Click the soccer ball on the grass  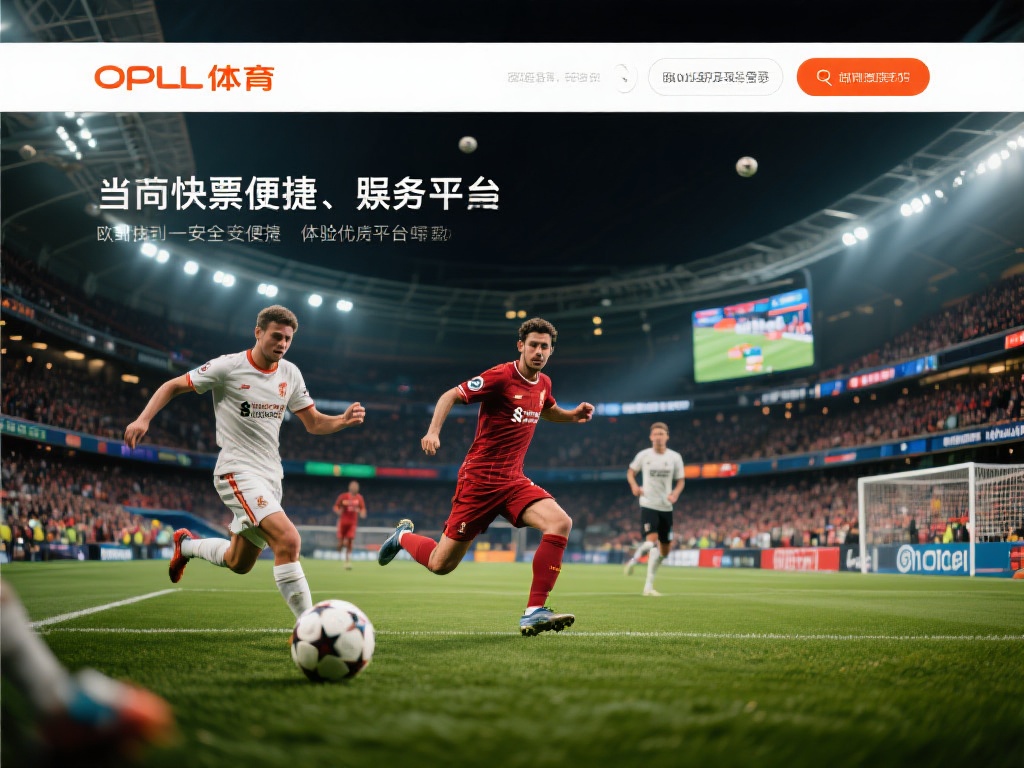click(x=332, y=639)
